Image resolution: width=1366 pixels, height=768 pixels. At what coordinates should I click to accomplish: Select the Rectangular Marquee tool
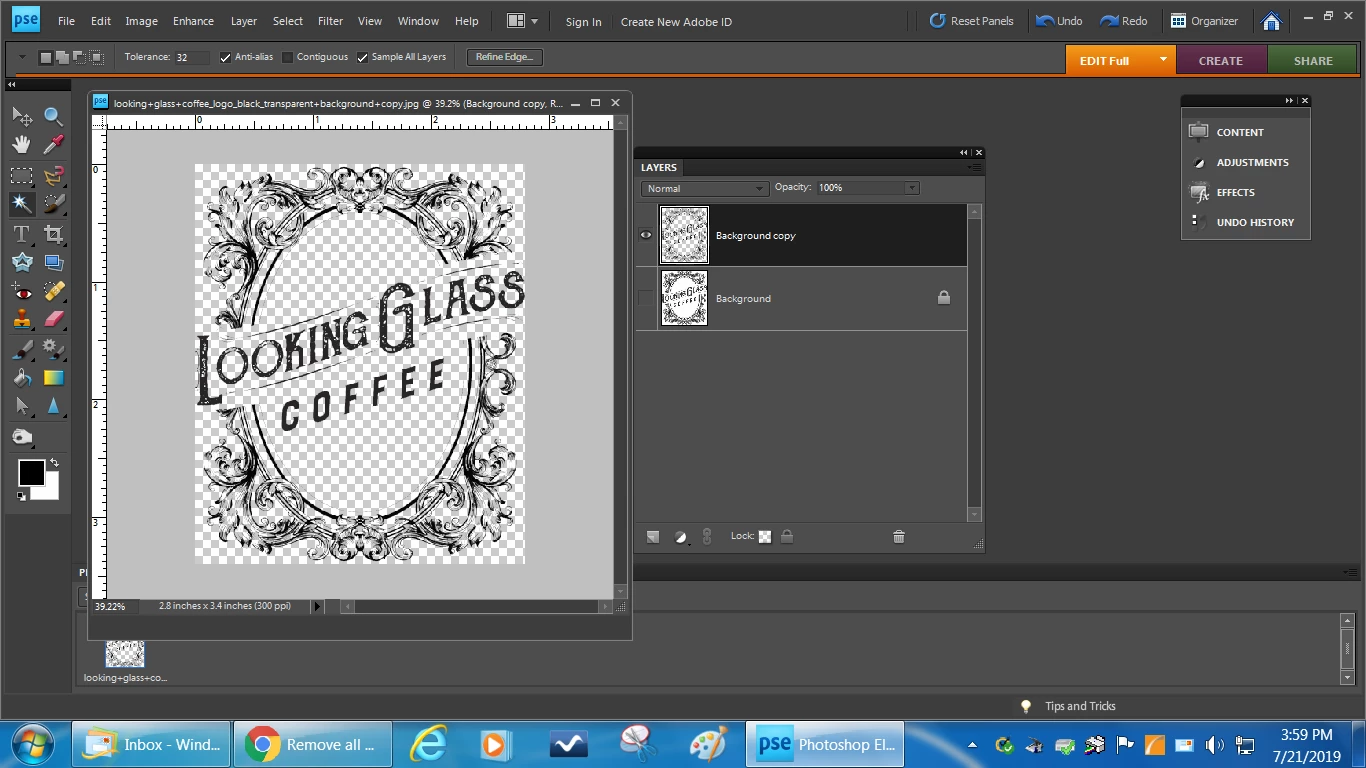click(21, 176)
